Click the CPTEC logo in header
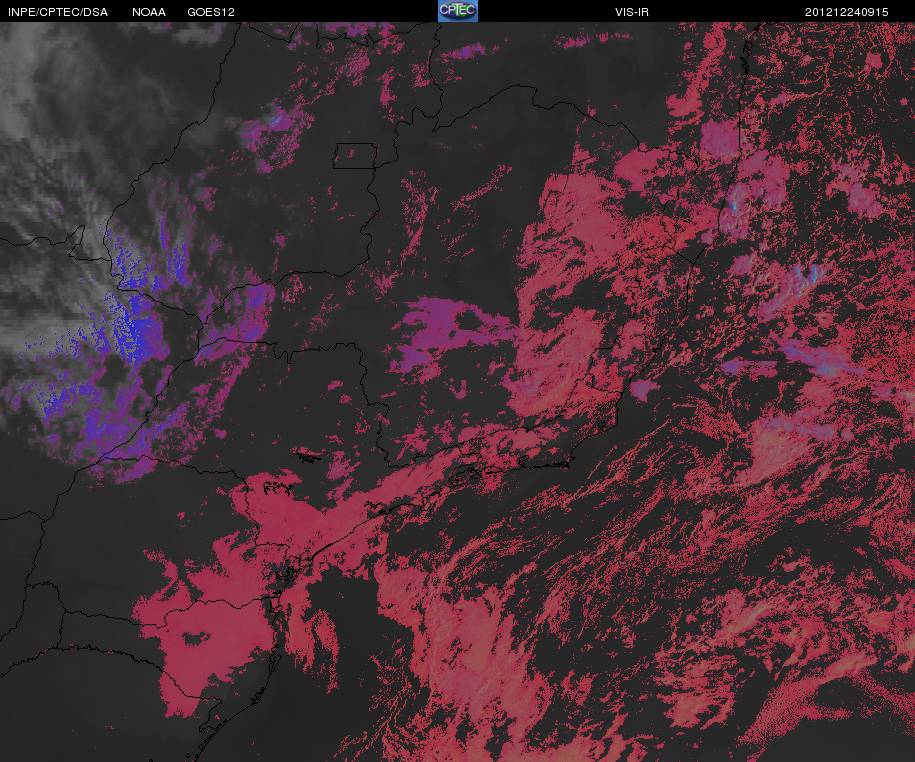This screenshot has width=915, height=762. [458, 11]
